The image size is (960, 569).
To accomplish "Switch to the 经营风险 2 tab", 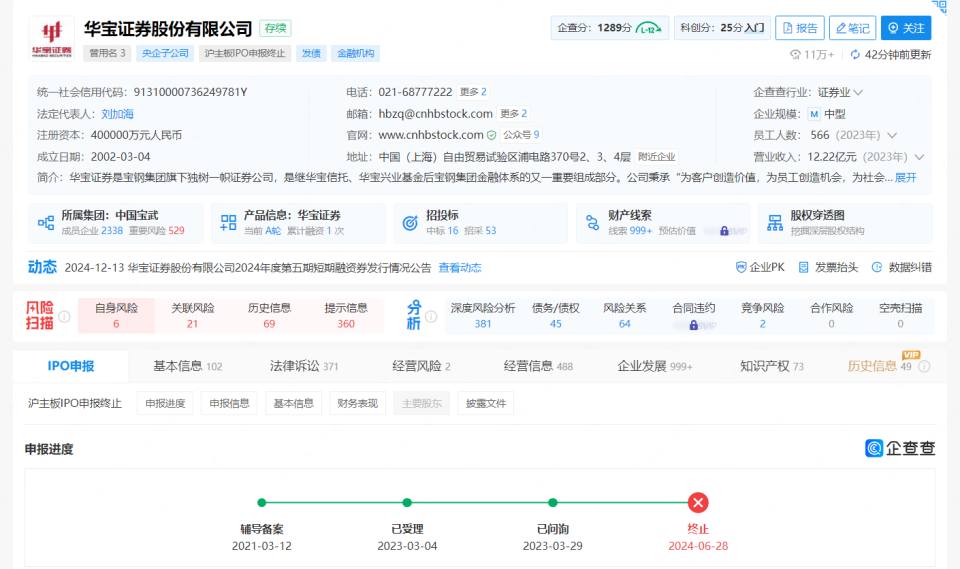I will 421,366.
